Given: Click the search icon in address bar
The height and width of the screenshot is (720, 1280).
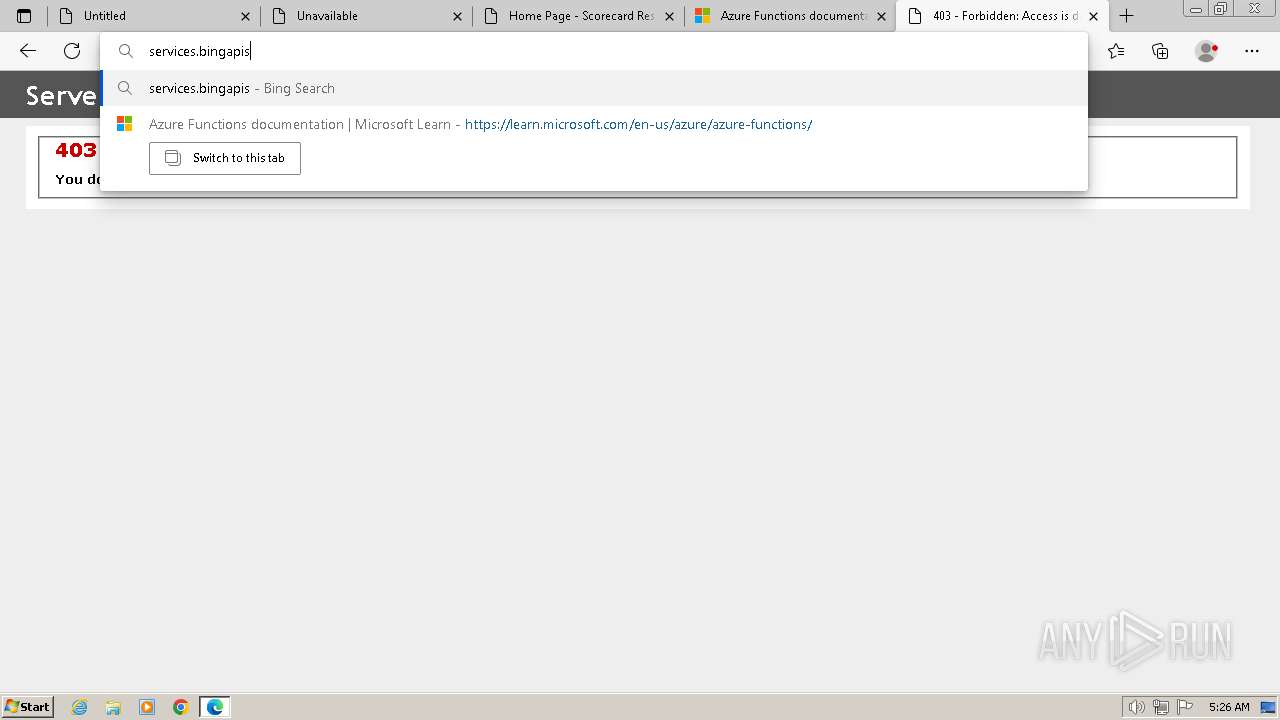Looking at the screenshot, I should 125,51.
